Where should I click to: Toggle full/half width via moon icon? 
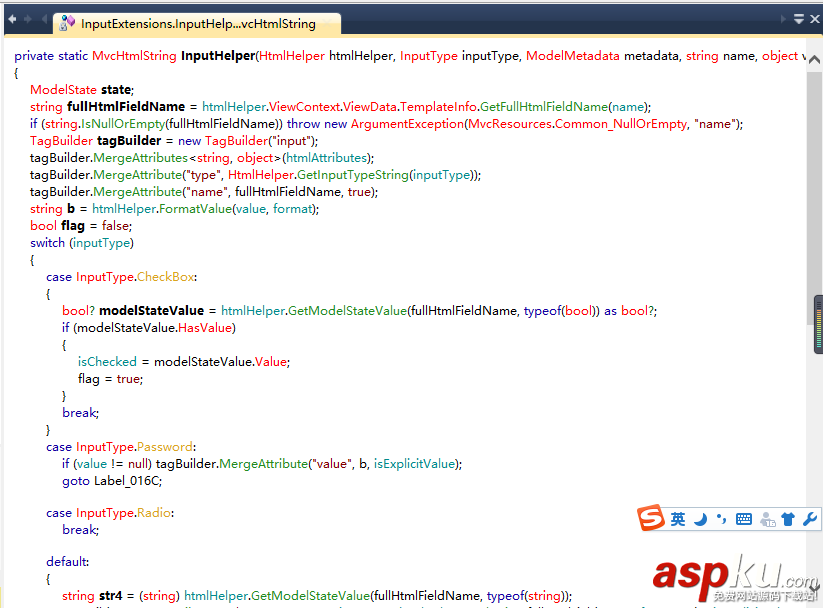700,518
